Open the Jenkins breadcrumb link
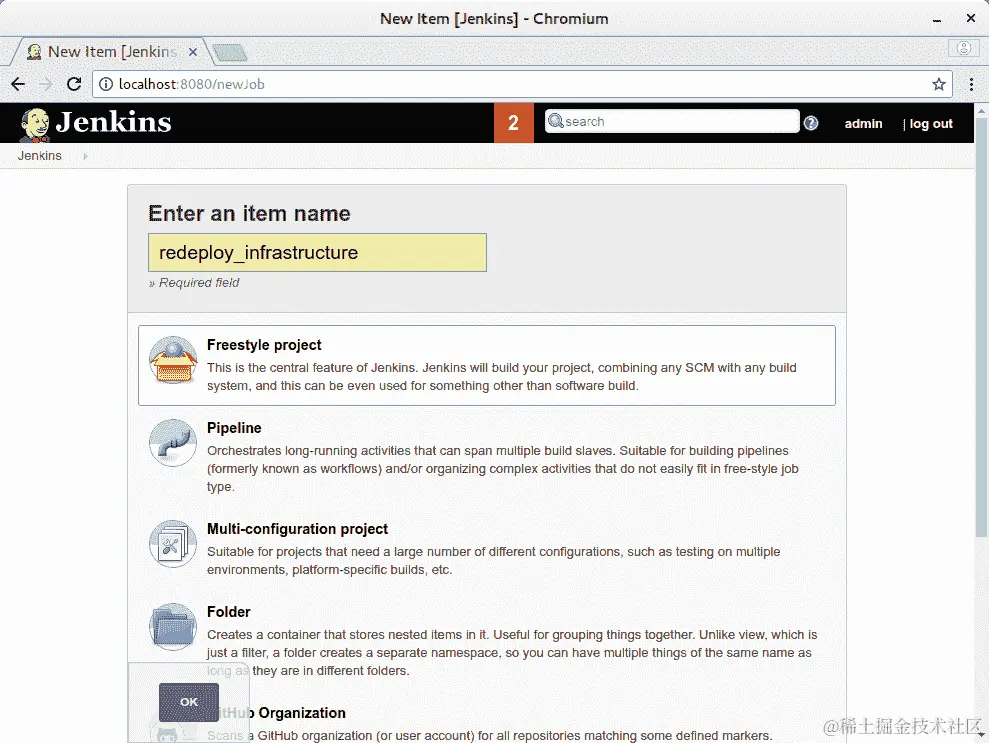Image resolution: width=989 pixels, height=743 pixels. 40,156
